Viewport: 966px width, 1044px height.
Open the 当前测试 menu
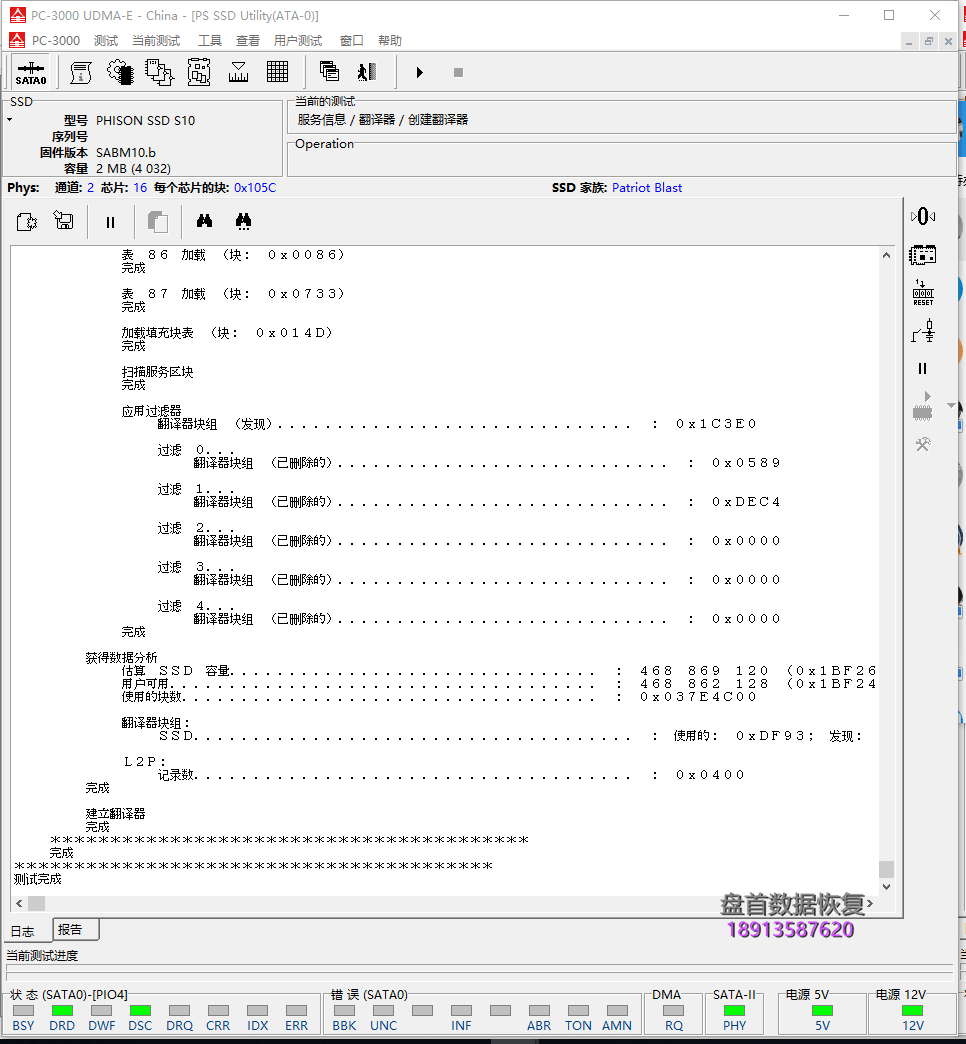(x=156, y=41)
